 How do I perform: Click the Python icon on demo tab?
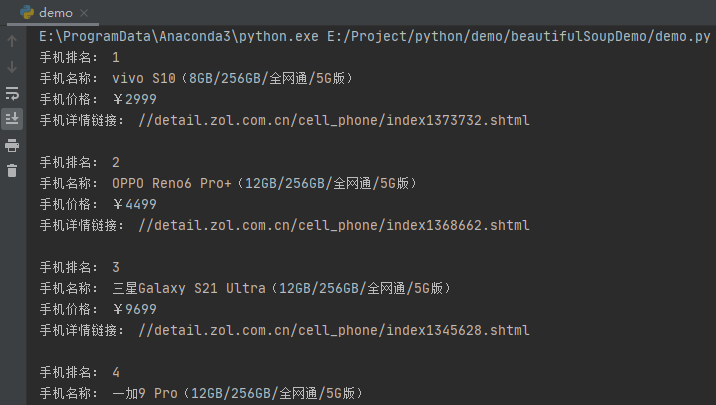[27, 12]
